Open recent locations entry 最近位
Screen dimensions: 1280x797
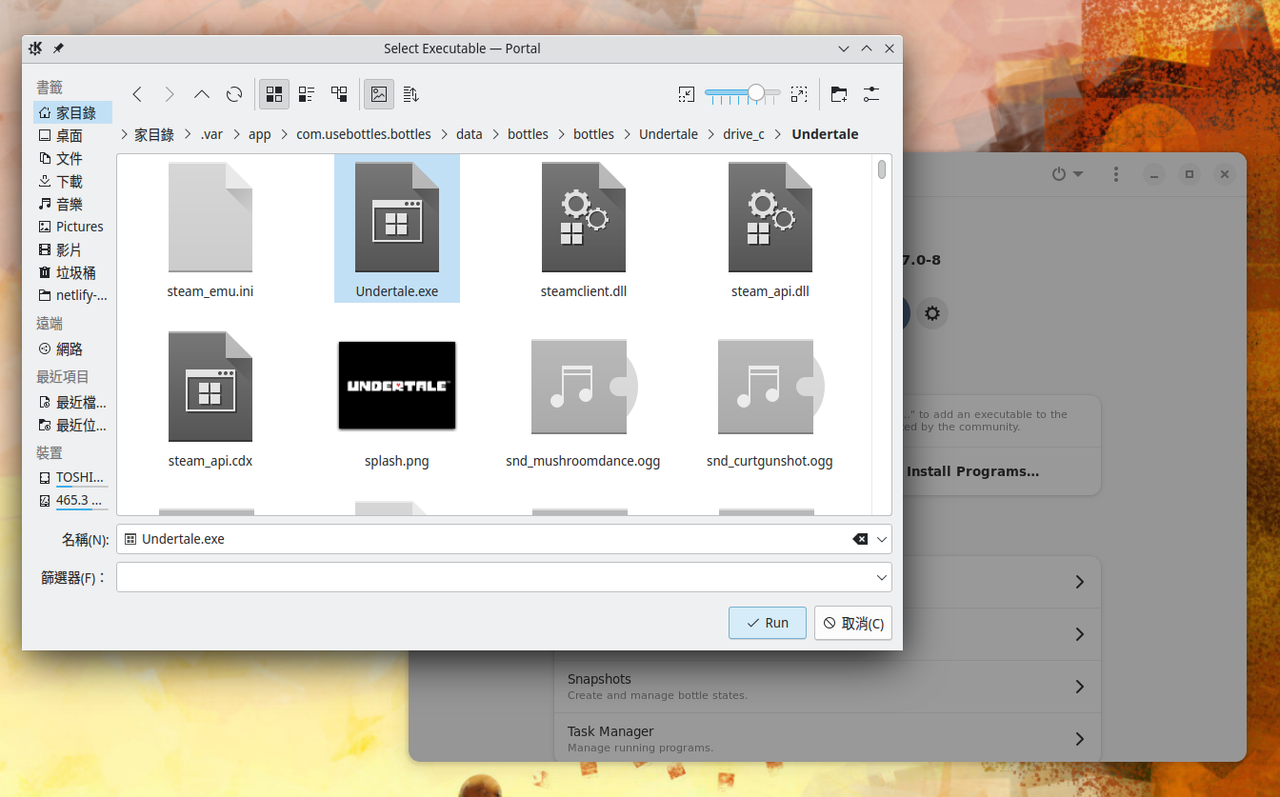point(72,425)
